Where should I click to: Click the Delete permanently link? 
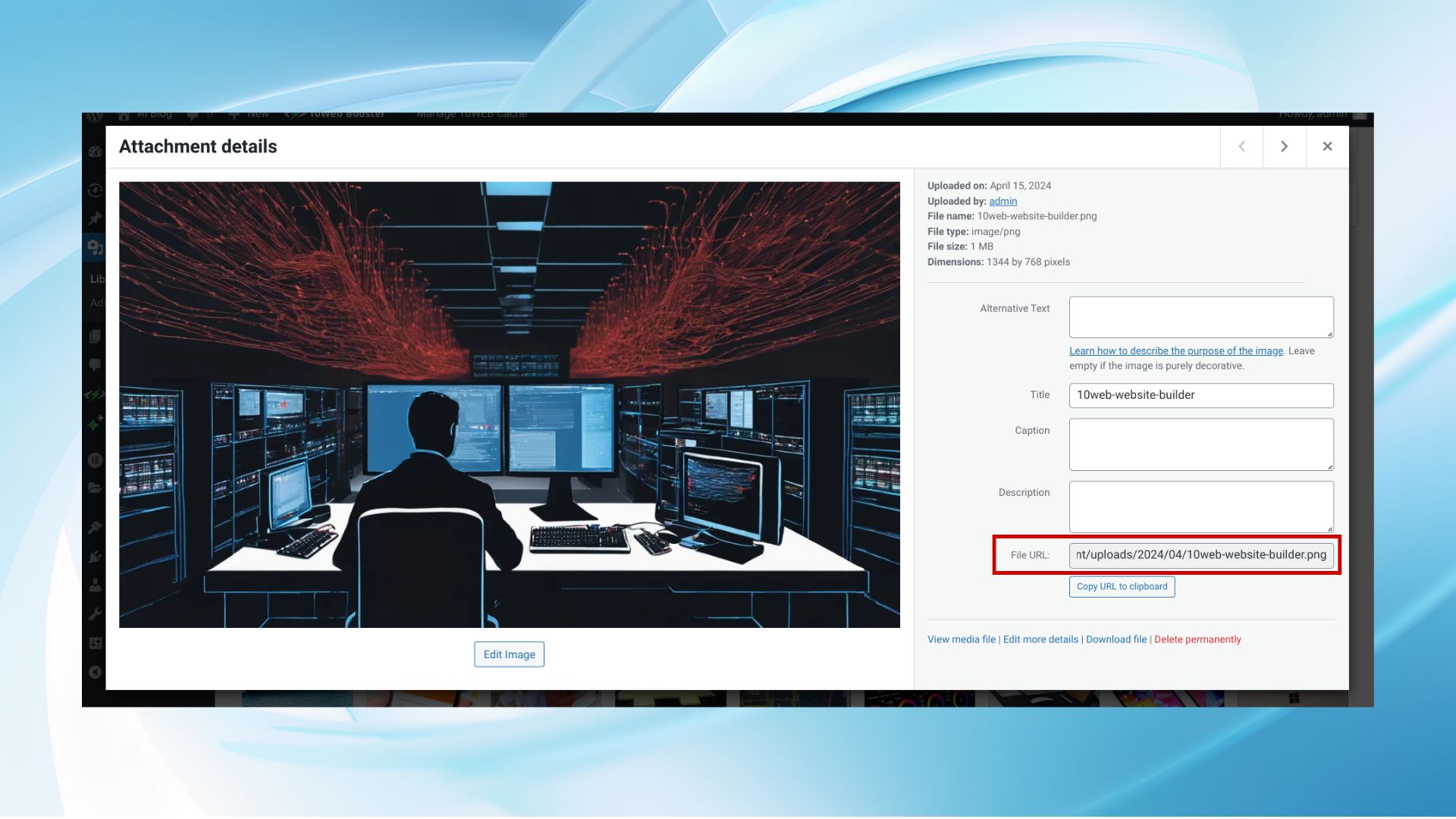1197,640
